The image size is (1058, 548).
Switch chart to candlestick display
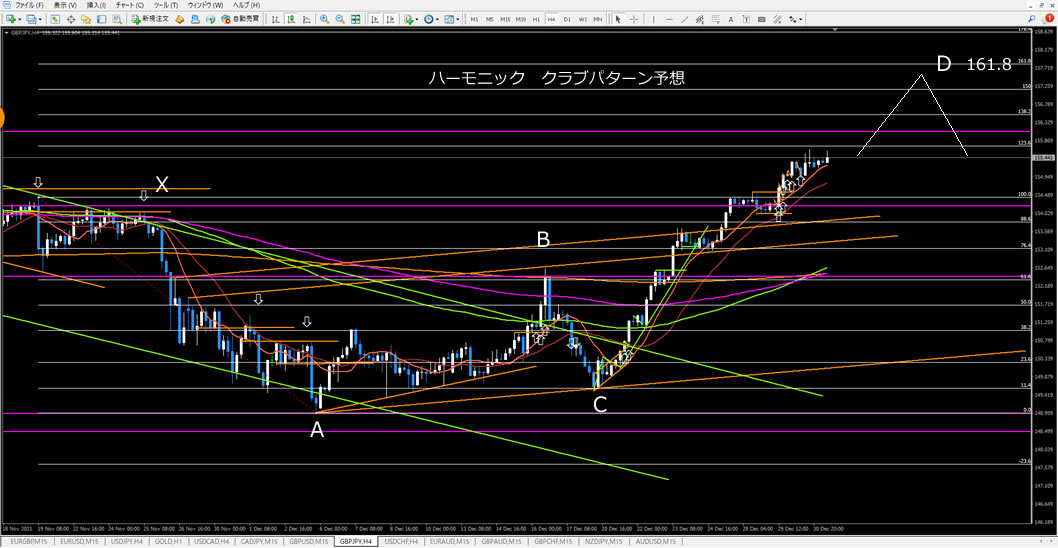tap(288, 19)
